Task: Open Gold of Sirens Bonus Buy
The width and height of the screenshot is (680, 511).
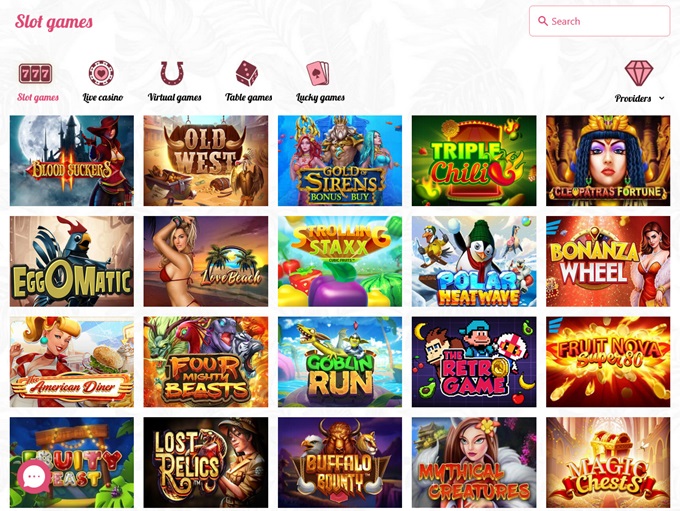Action: pos(340,161)
